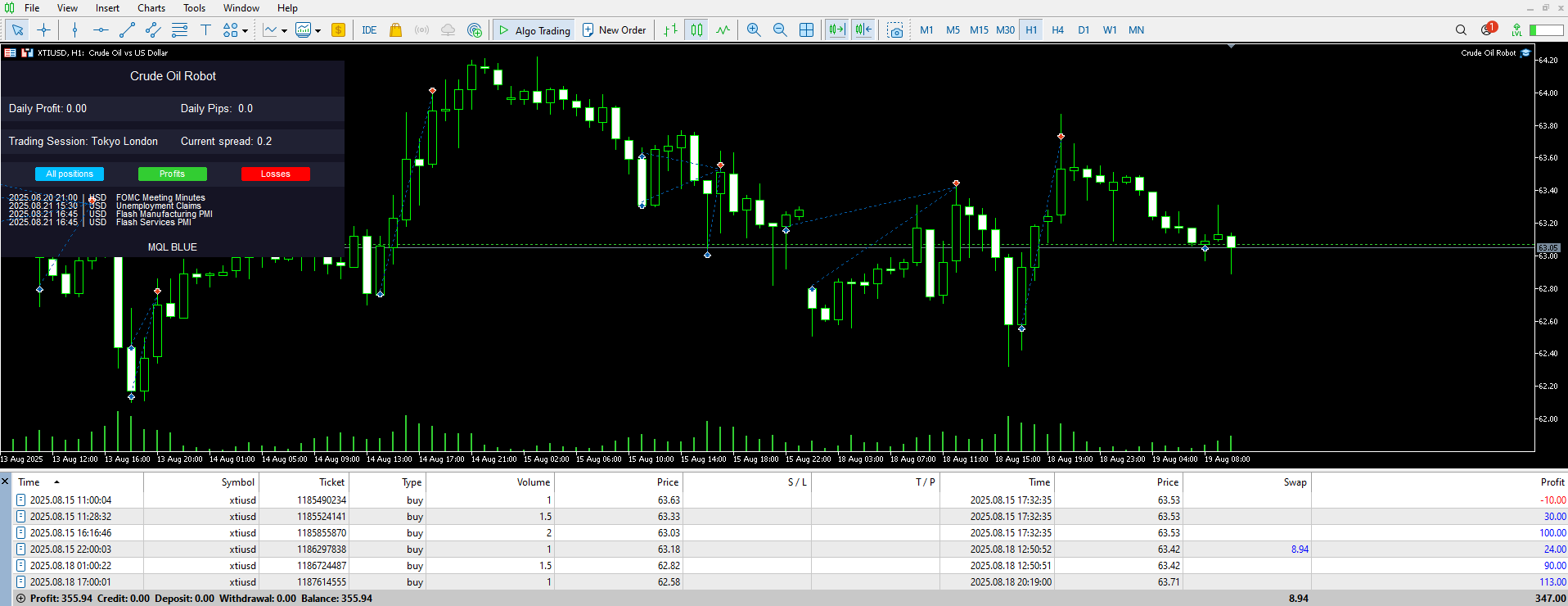
Task: Open the toolbar search magnifier
Action: (x=1461, y=30)
